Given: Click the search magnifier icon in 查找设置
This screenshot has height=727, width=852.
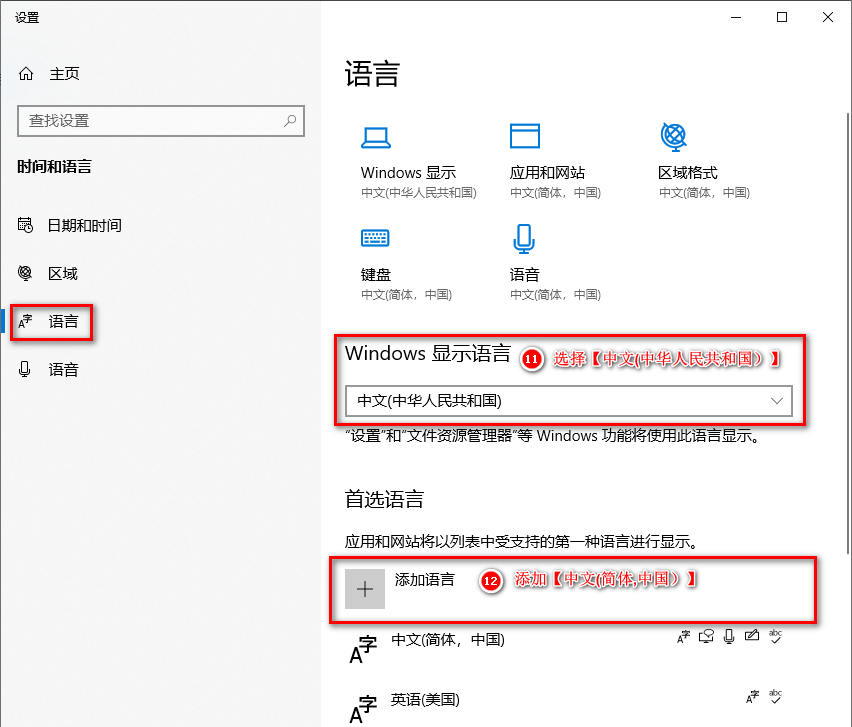Looking at the screenshot, I should (x=290, y=121).
